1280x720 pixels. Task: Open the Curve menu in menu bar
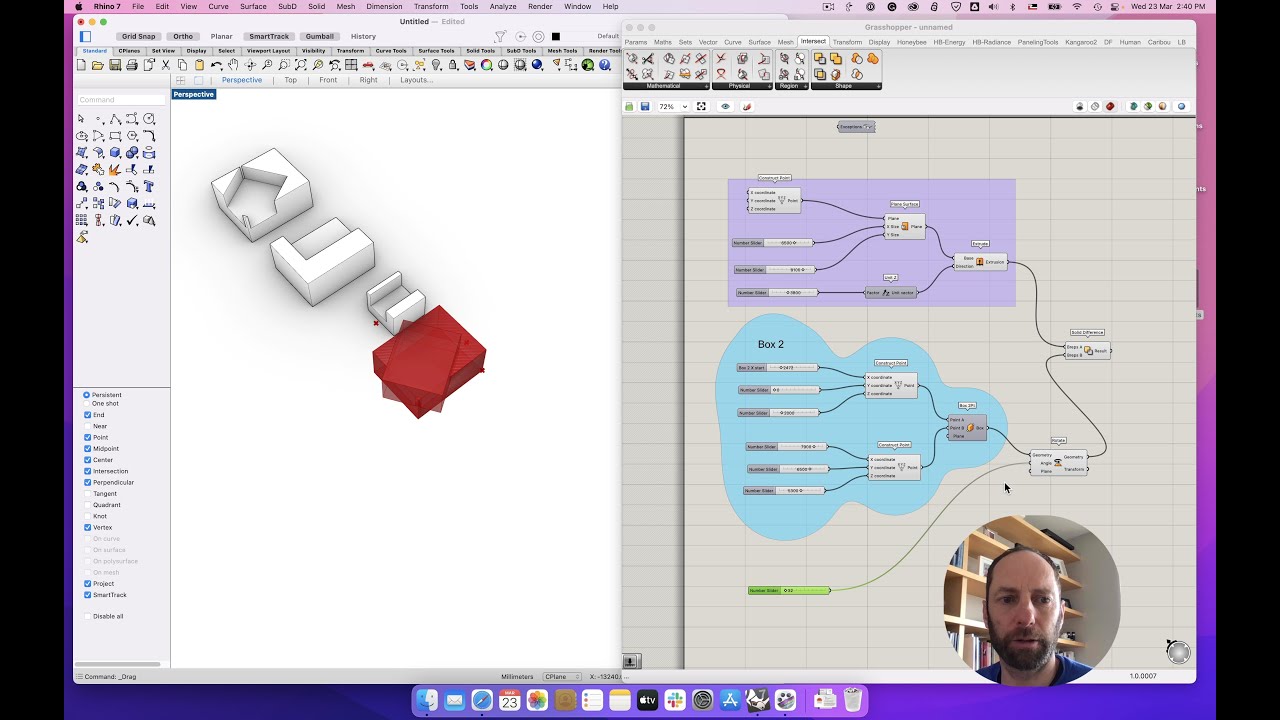pos(218,6)
